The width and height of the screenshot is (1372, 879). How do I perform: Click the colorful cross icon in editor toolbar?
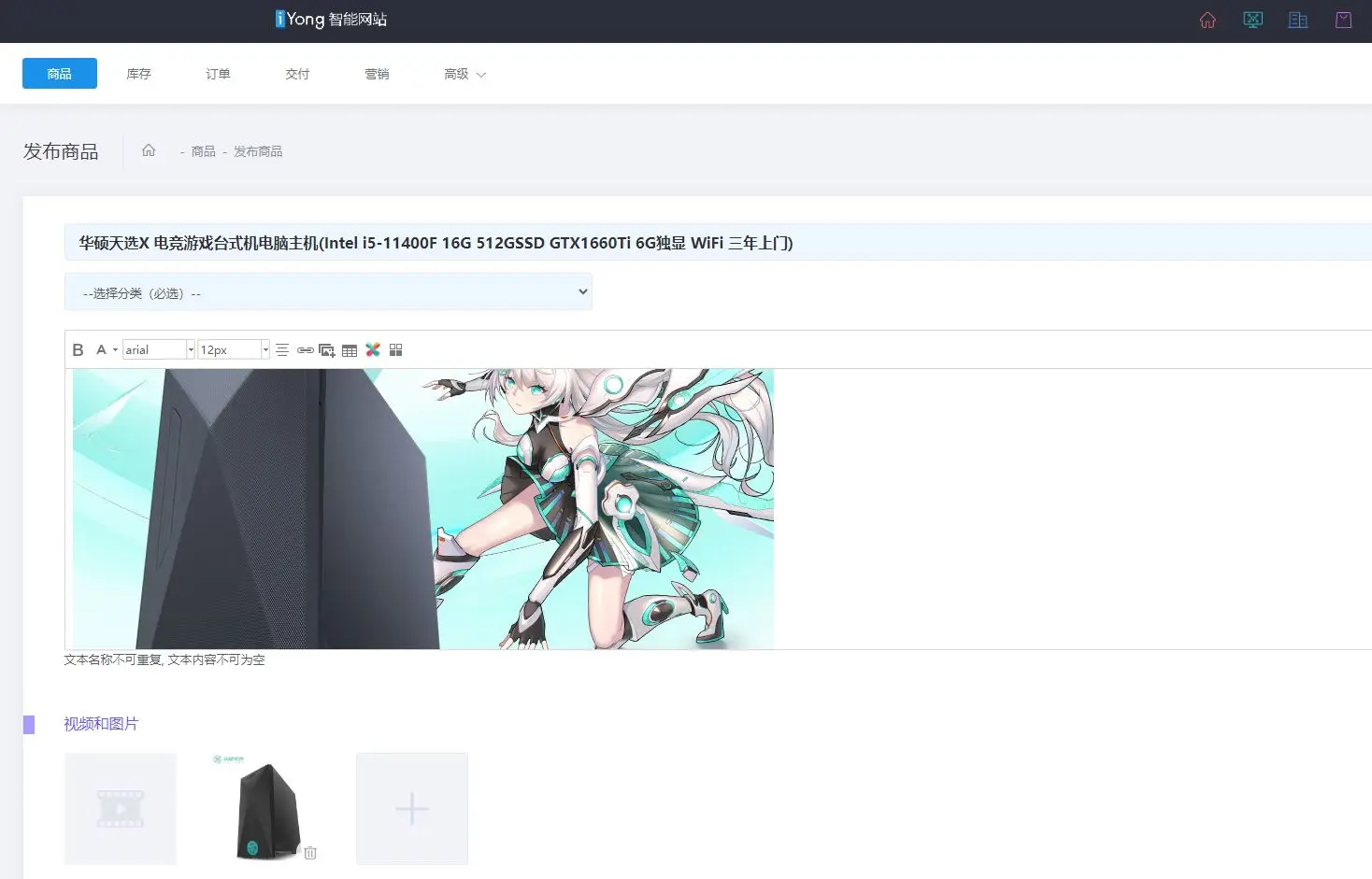(373, 350)
